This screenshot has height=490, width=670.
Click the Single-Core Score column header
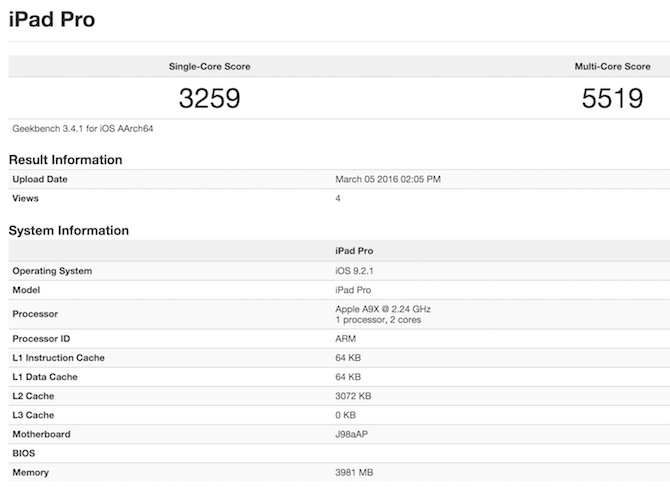click(x=209, y=67)
